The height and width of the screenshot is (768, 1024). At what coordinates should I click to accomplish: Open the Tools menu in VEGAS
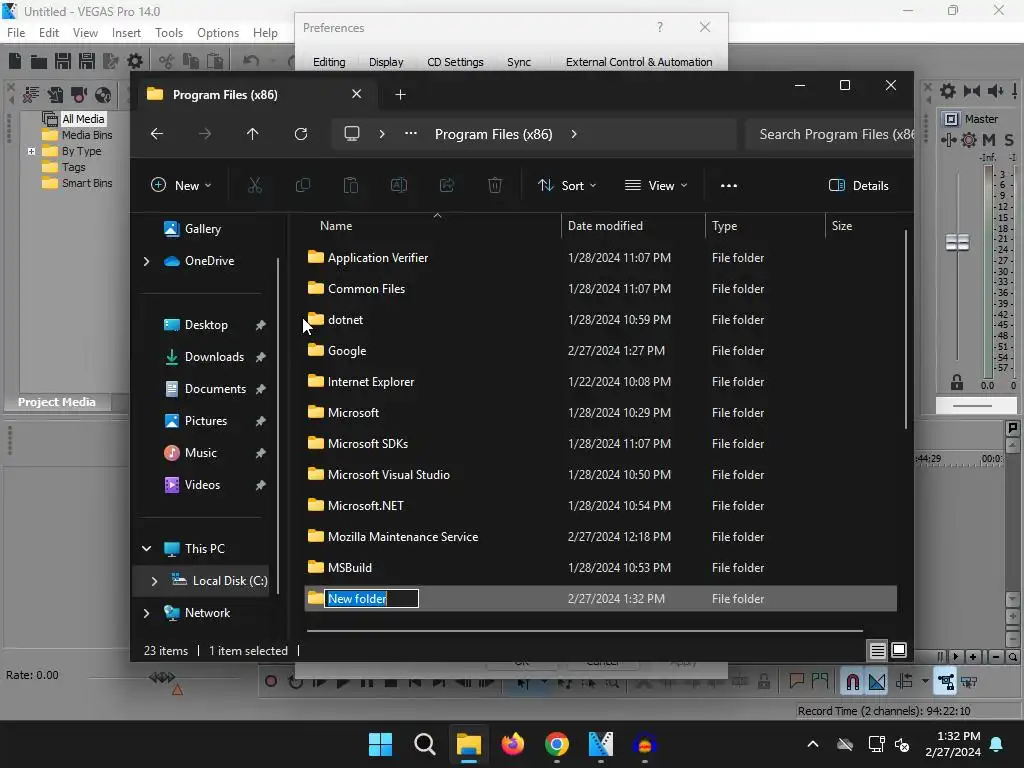(x=168, y=33)
